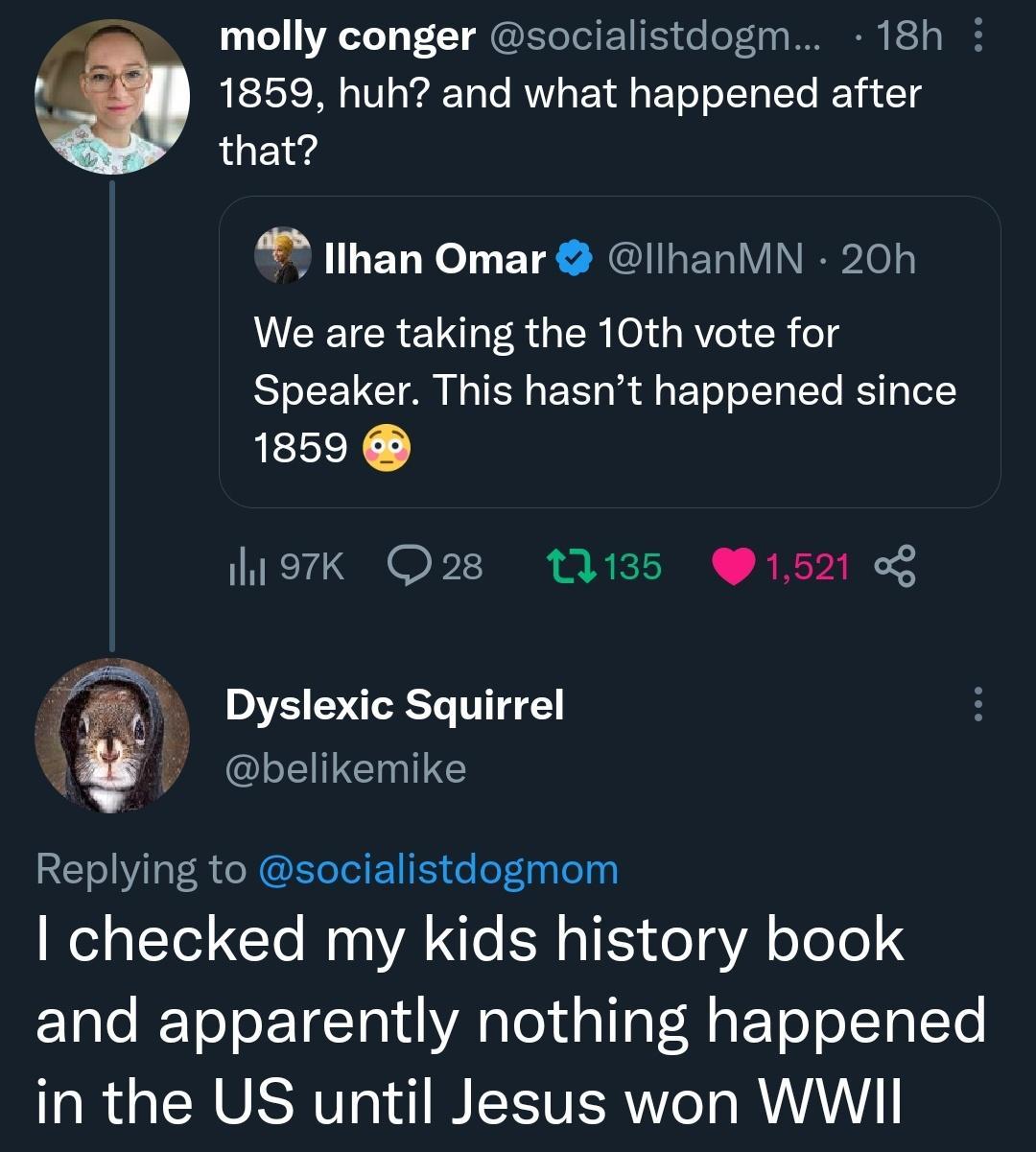Open the view count analytics icon
Screen dimensions: 1036x1152
pyautogui.click(x=239, y=567)
